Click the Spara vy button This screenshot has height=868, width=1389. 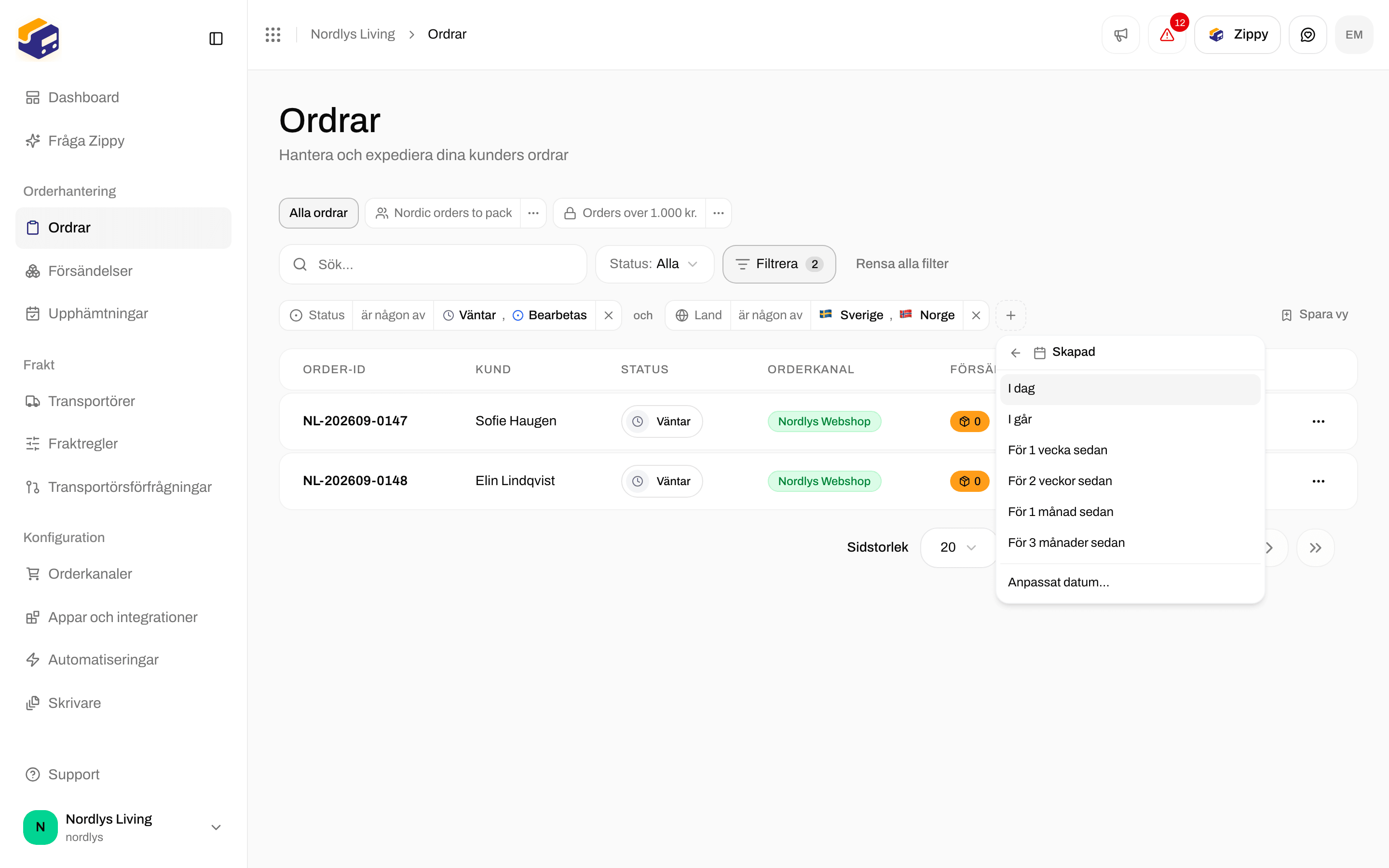pos(1314,314)
